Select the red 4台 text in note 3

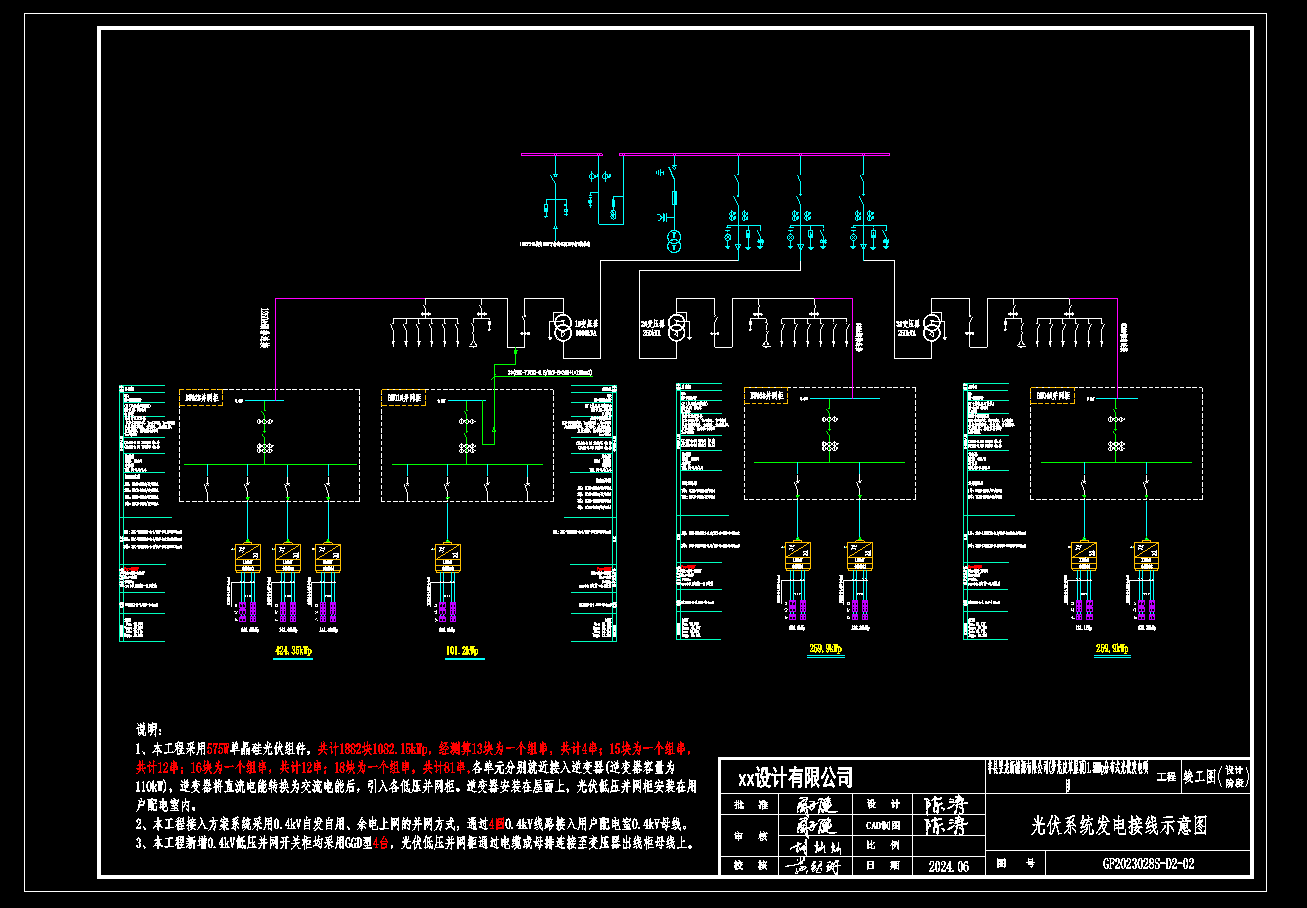point(380,844)
